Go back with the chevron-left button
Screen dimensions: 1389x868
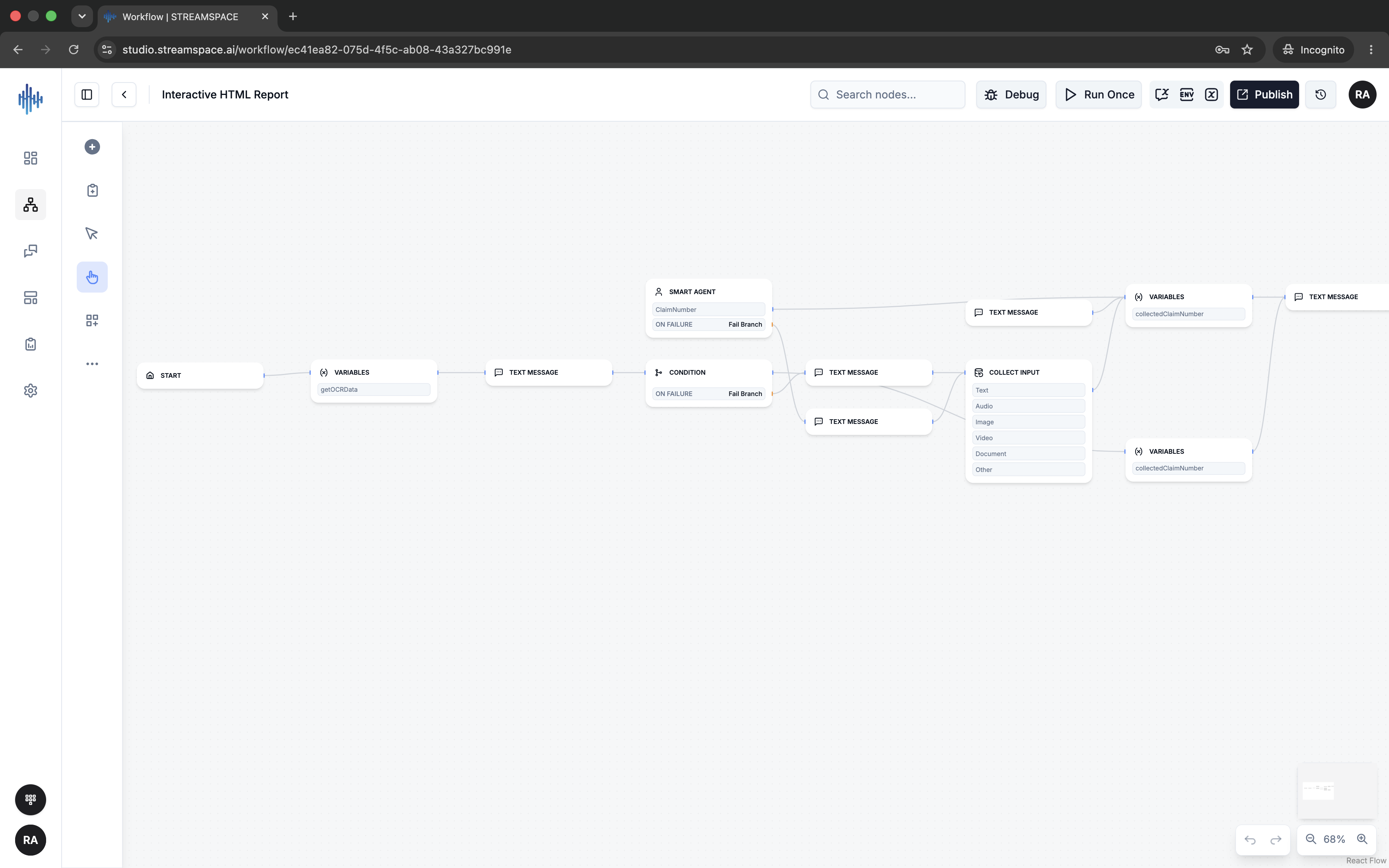click(x=124, y=95)
